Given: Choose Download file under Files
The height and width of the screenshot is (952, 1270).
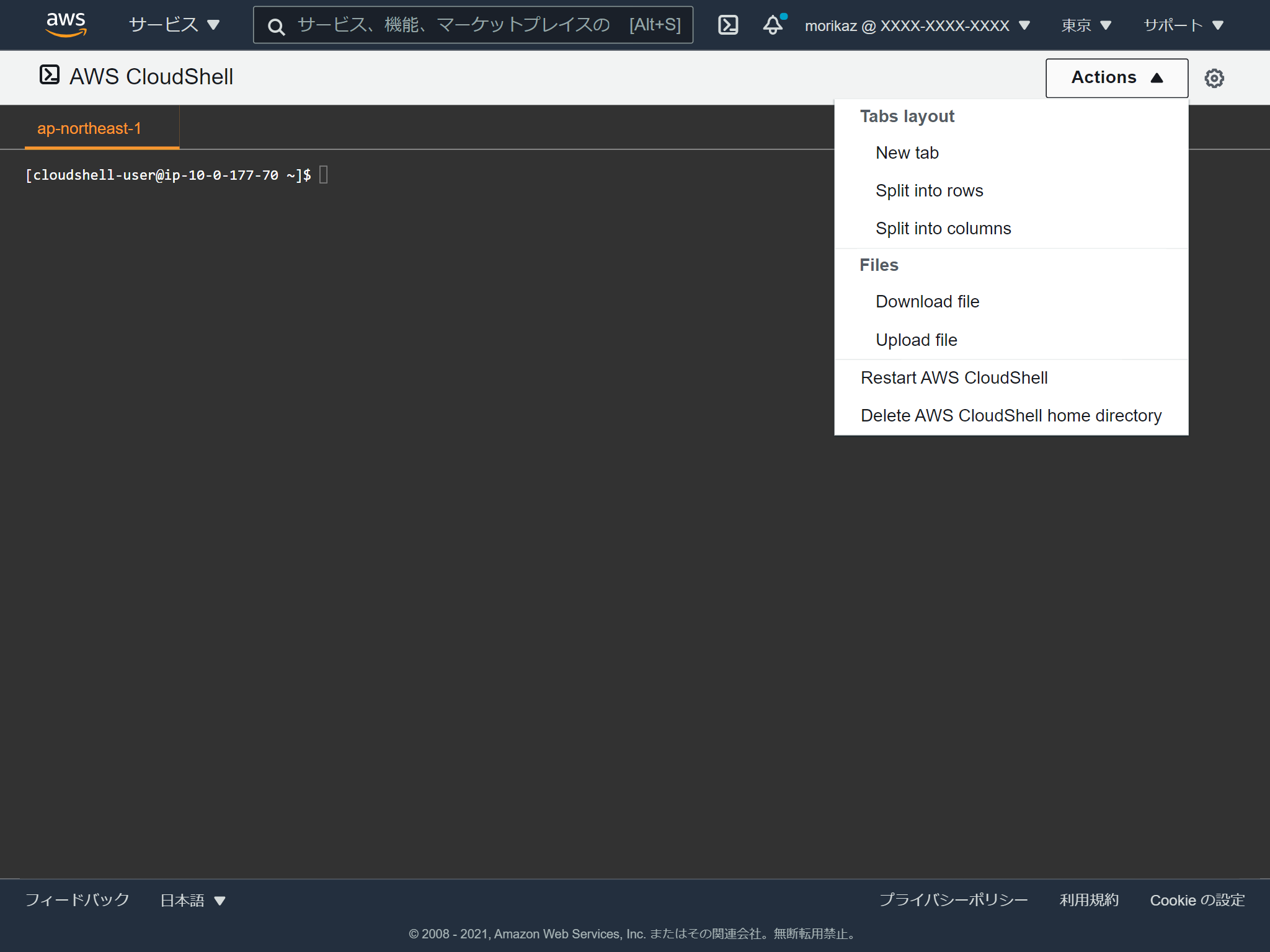Looking at the screenshot, I should click(x=926, y=301).
